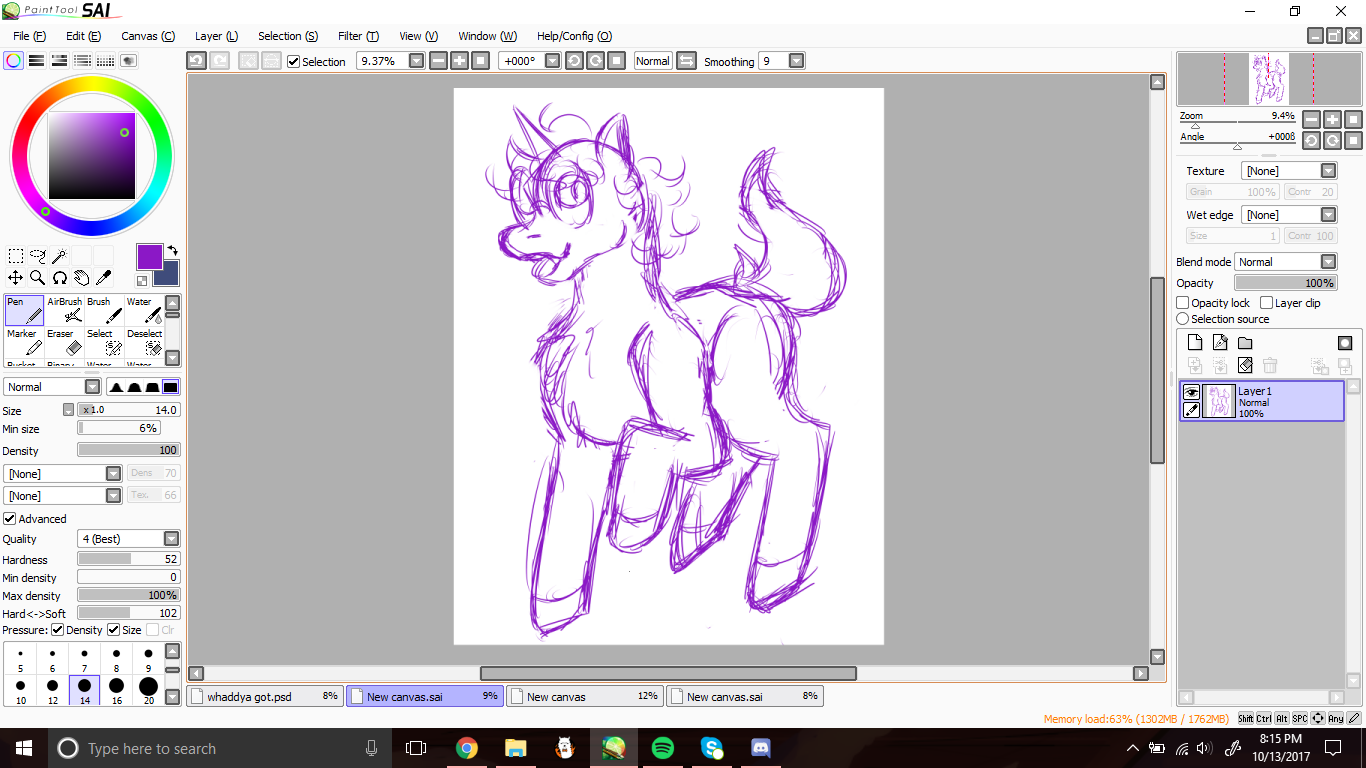Undo the last stroke in the toolbar
Viewport: 1366px width, 768px height.
[196, 61]
